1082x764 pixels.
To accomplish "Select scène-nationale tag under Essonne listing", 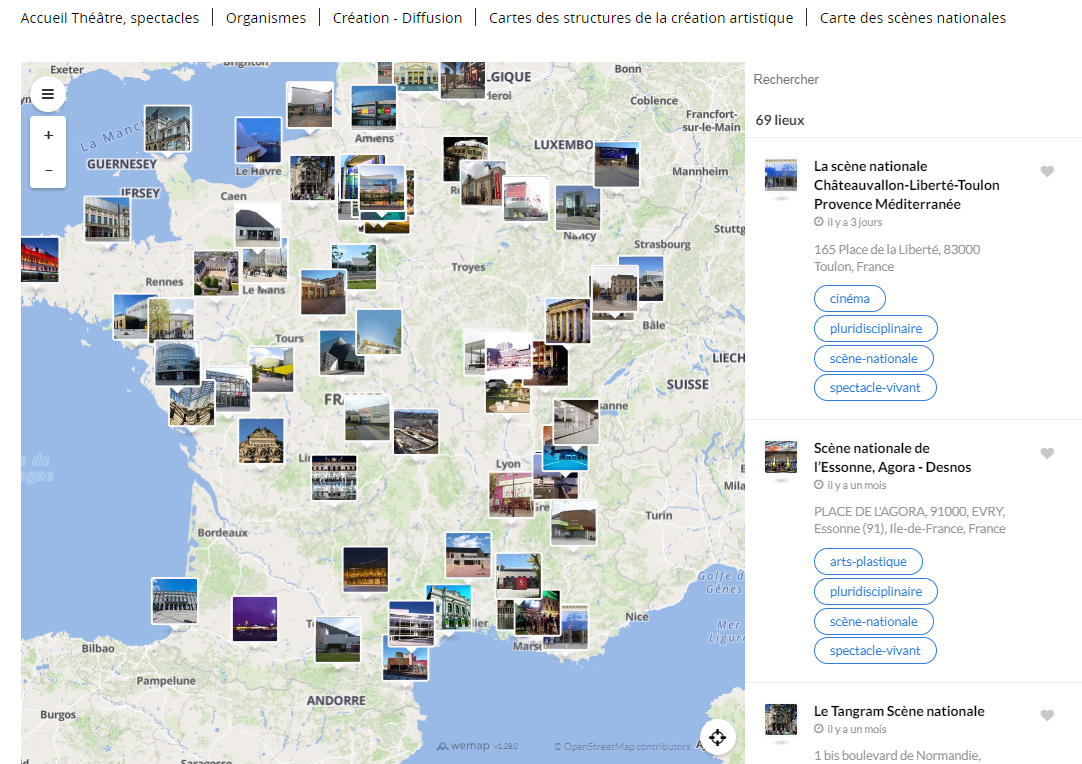I will 874,621.
